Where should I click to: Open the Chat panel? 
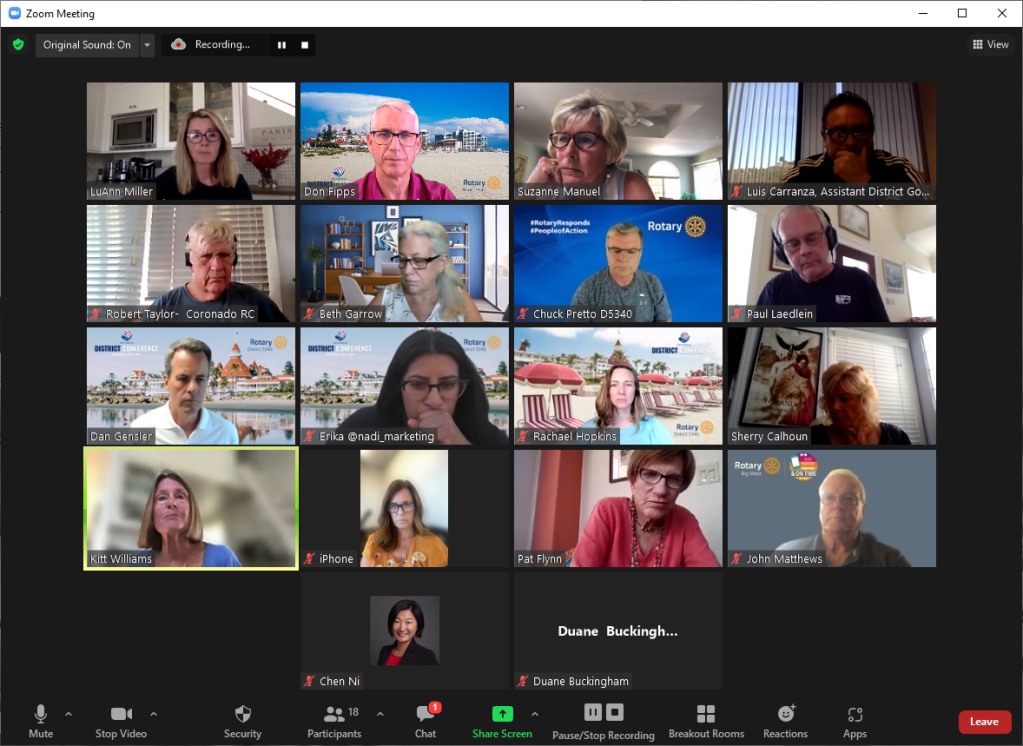(x=426, y=714)
